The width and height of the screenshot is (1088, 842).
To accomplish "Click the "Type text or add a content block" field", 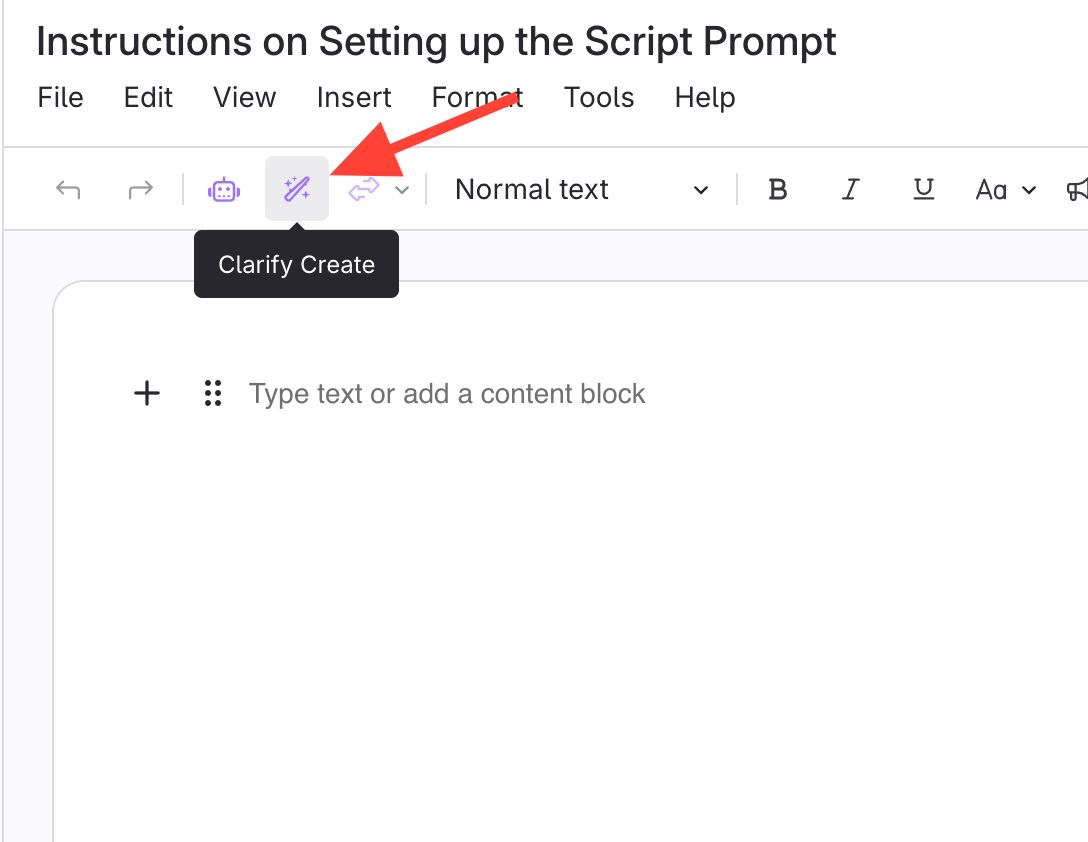I will [447, 394].
